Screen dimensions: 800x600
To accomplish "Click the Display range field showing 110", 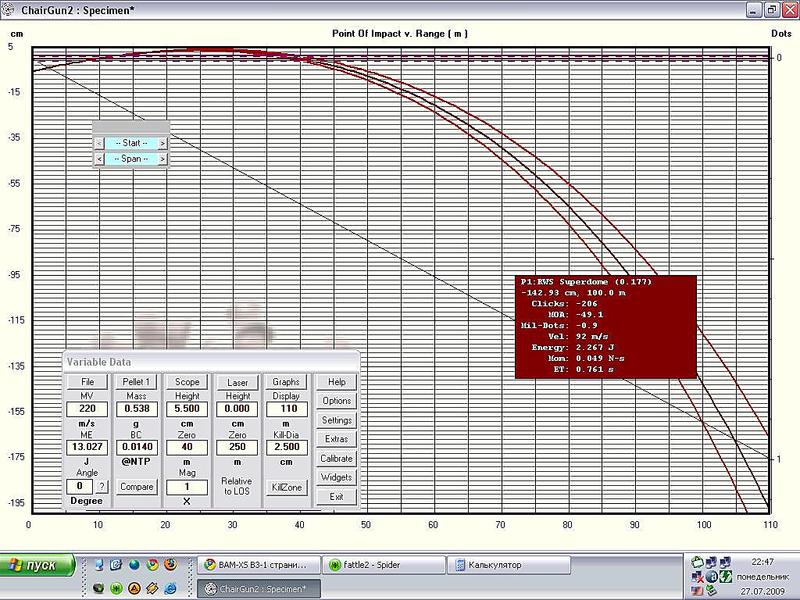I will click(287, 409).
